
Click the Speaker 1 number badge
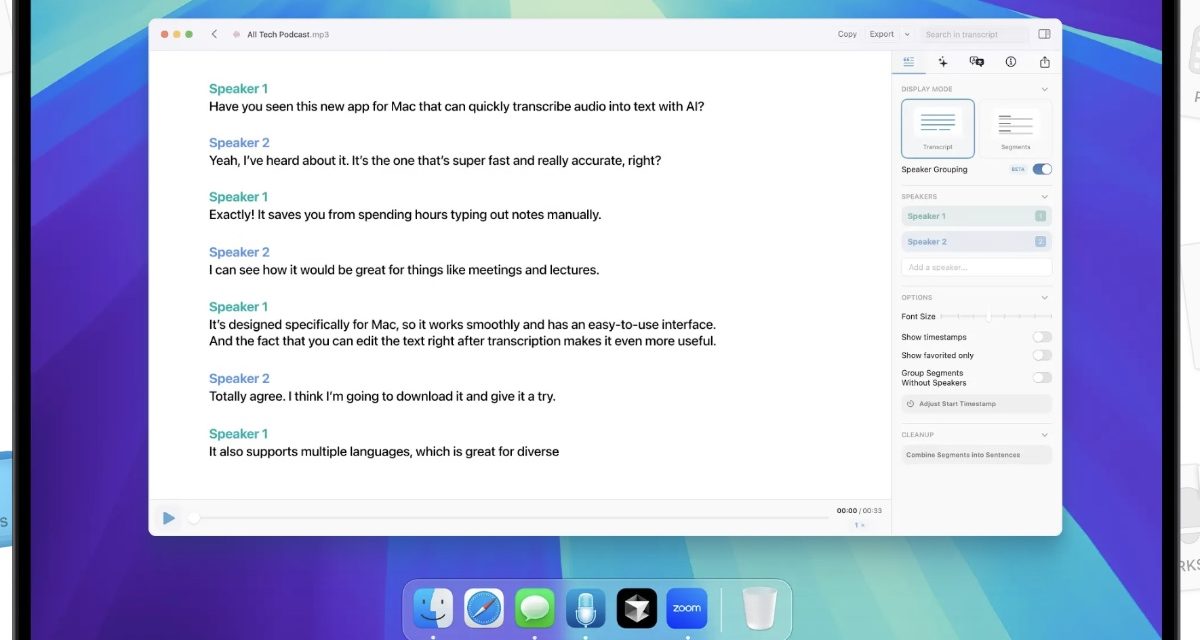(1040, 216)
